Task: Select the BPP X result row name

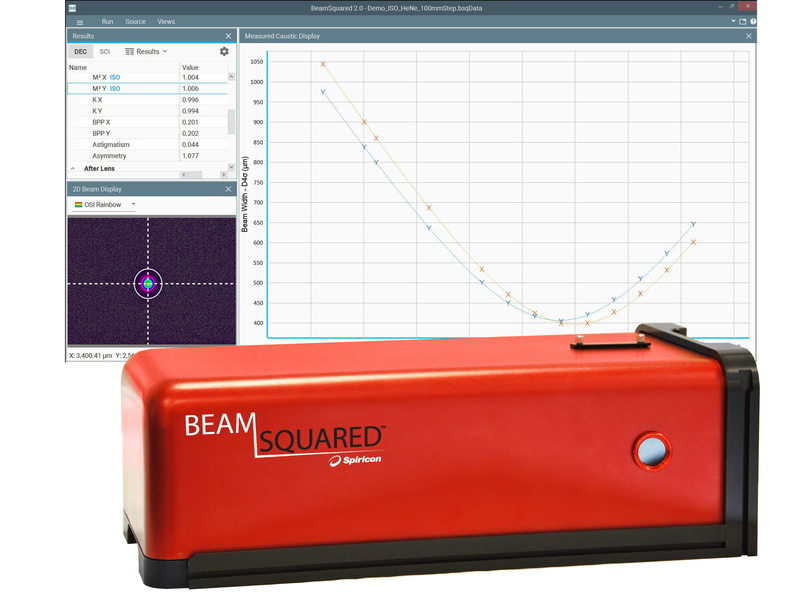Action: click(x=101, y=122)
